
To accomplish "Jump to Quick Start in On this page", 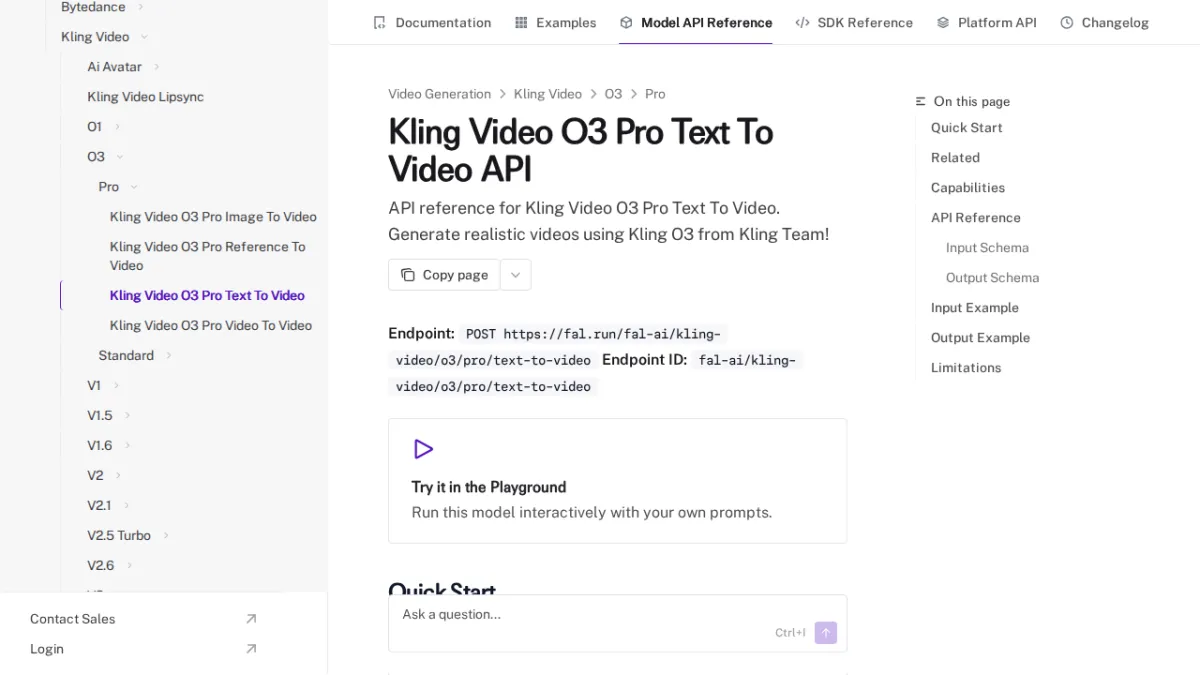I will click(967, 128).
